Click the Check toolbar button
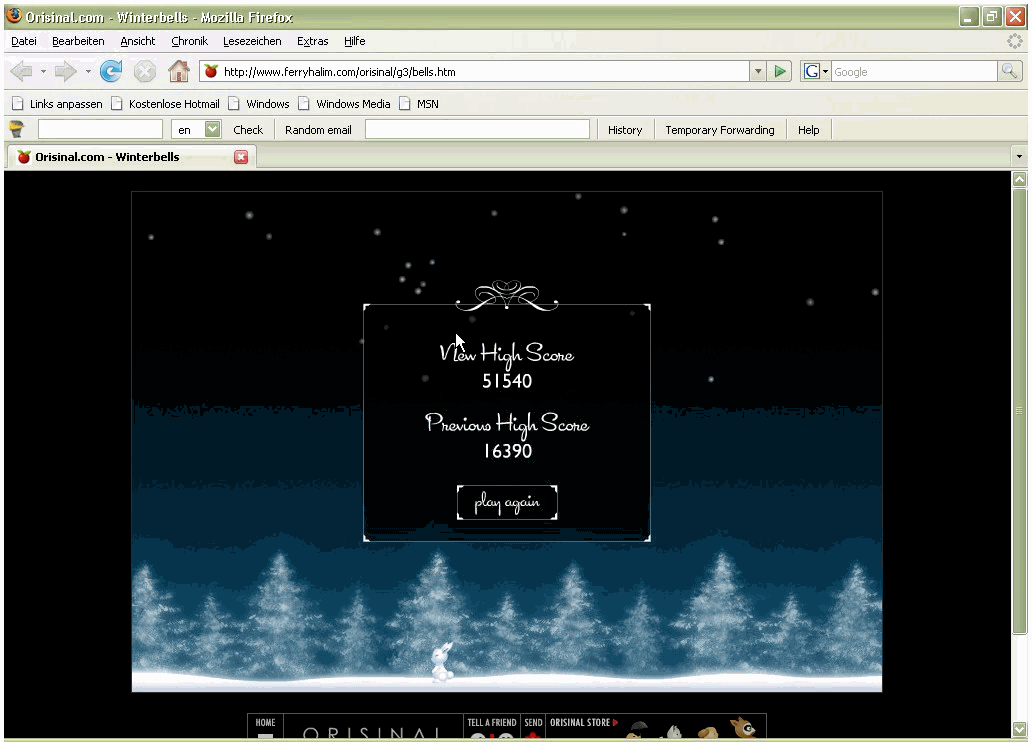 [247, 130]
